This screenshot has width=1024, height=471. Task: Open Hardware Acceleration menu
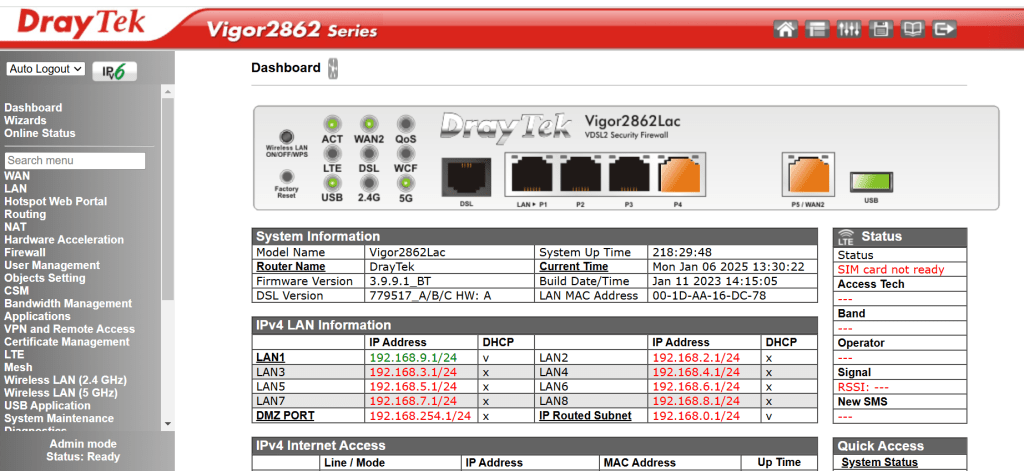[64, 240]
